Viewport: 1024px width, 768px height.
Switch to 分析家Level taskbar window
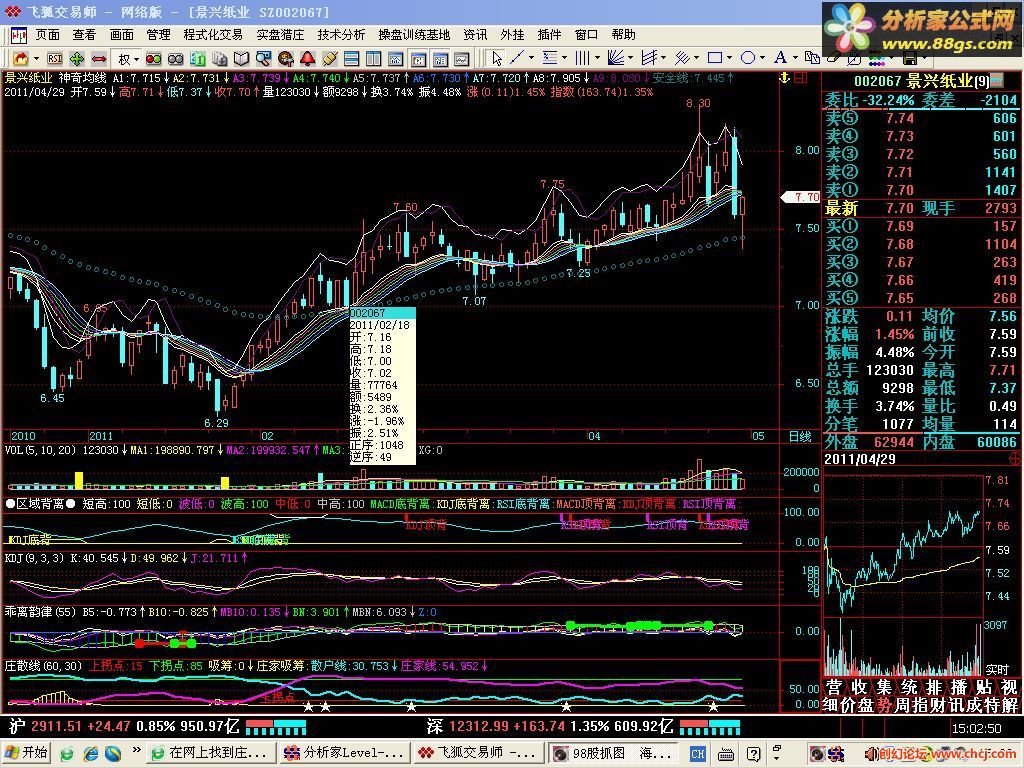point(344,753)
